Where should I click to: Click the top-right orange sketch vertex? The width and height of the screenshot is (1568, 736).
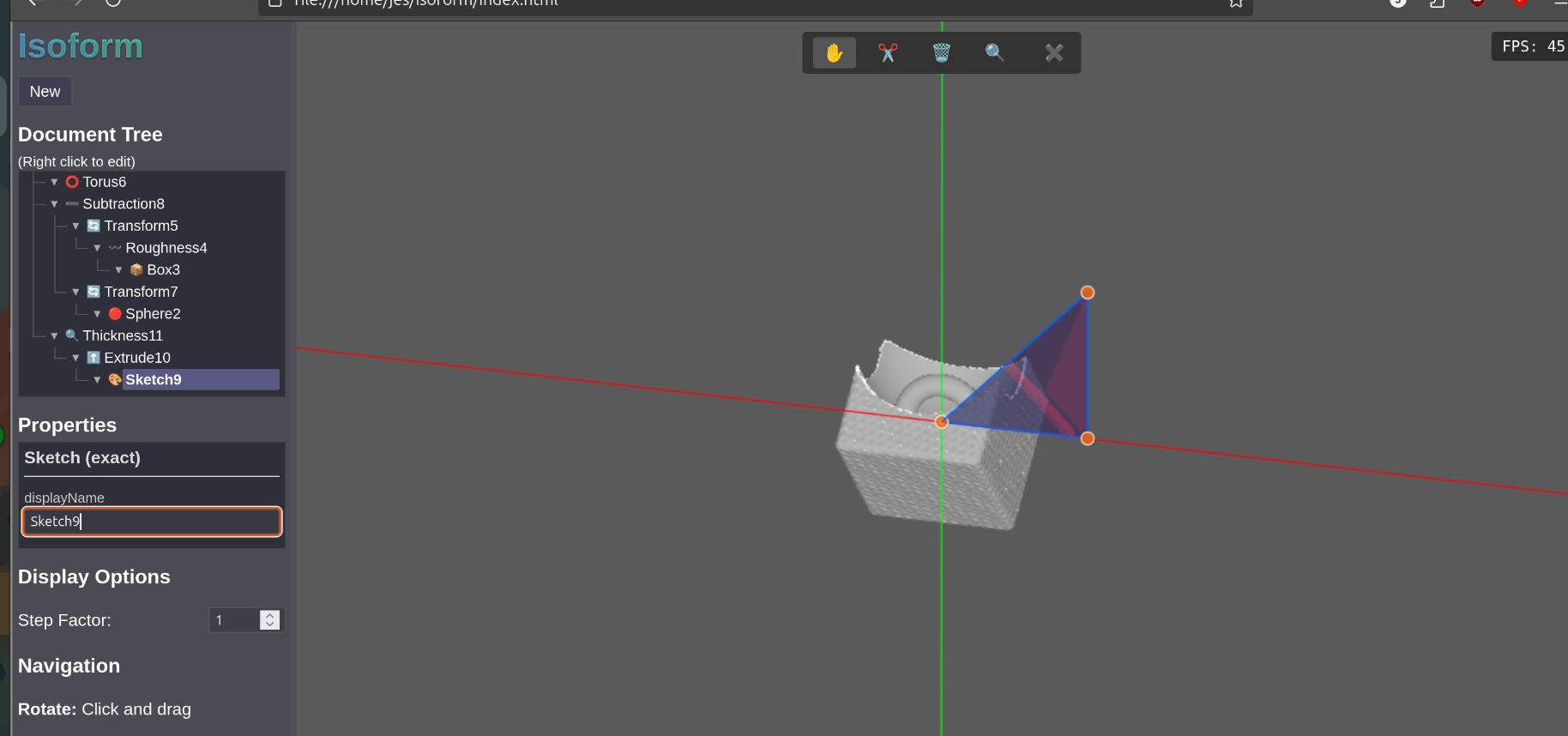point(1087,293)
